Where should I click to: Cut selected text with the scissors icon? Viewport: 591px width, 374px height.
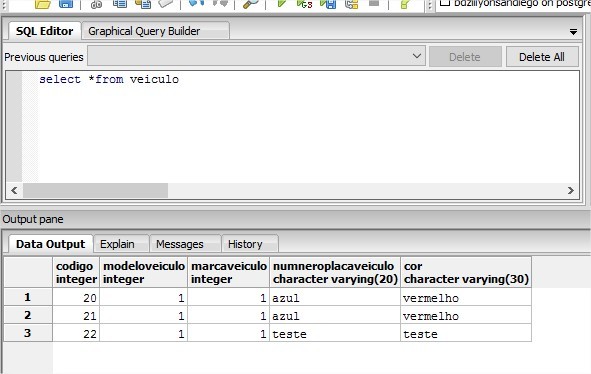coord(96,4)
